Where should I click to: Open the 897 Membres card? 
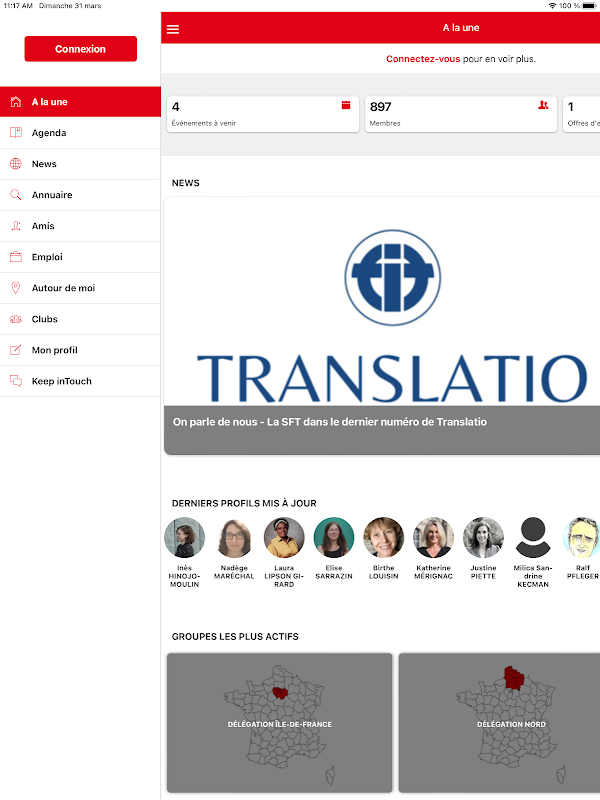(x=461, y=114)
